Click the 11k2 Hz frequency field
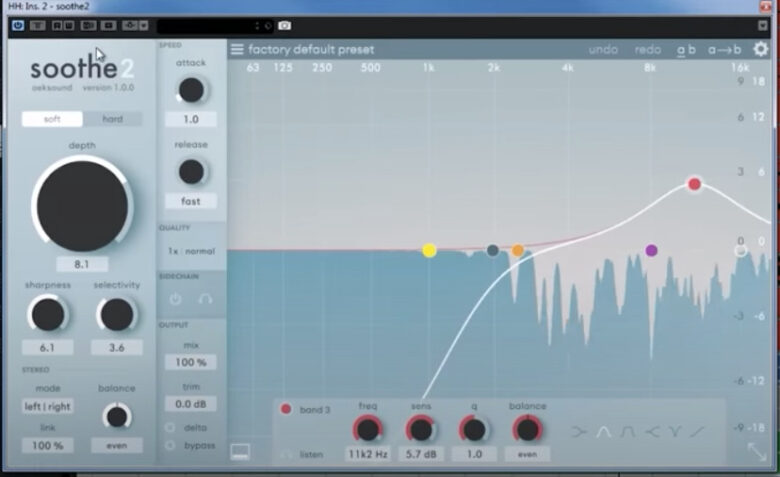 tap(368, 454)
